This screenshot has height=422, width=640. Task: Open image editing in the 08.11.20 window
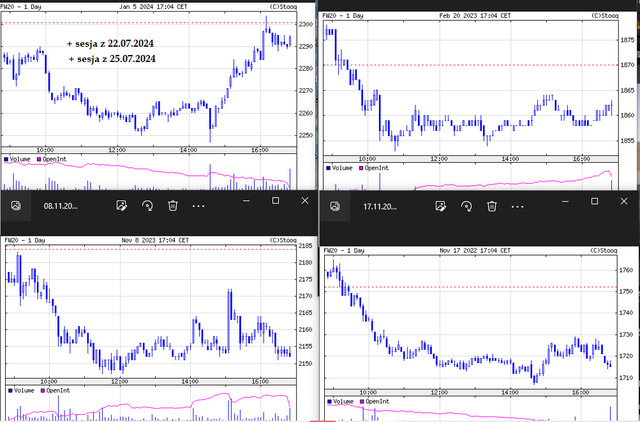click(121, 206)
